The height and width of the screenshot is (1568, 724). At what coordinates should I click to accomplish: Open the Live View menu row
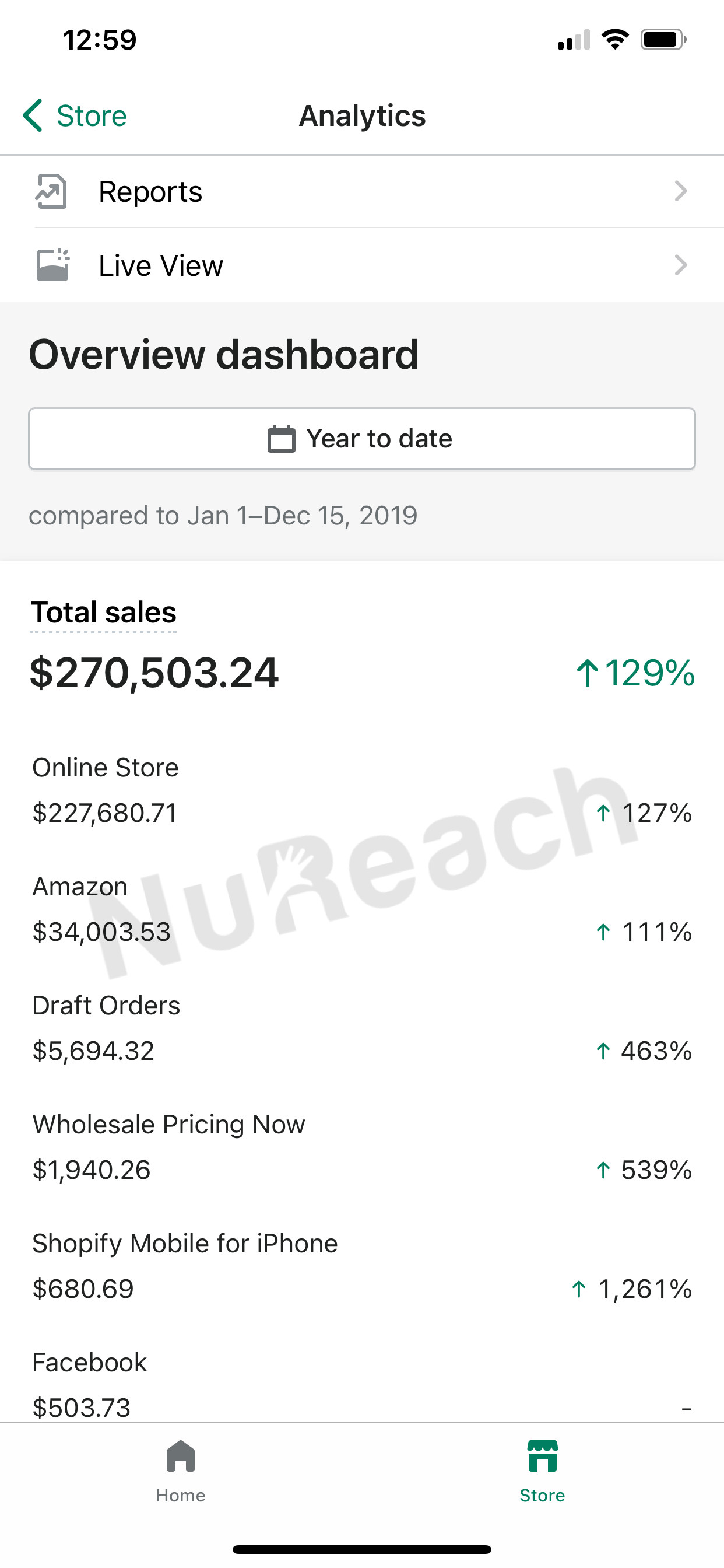pyautogui.click(x=361, y=265)
